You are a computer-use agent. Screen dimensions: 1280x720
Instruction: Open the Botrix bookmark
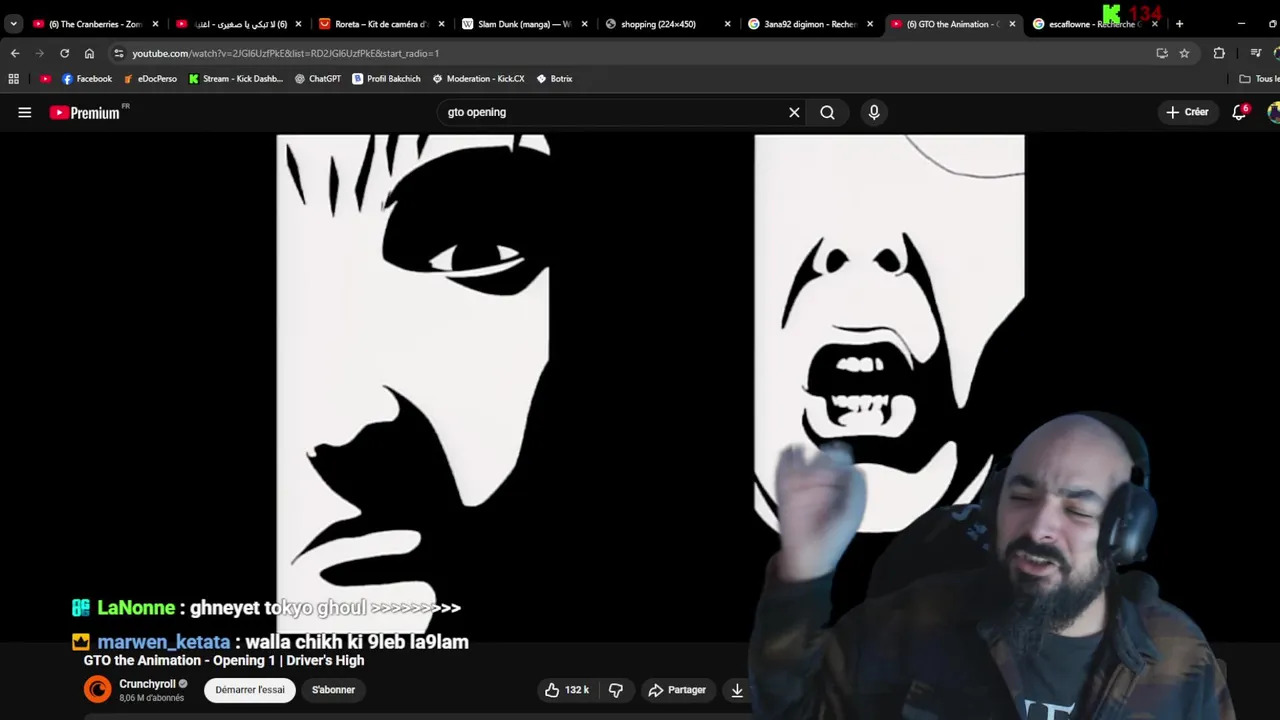[555, 79]
